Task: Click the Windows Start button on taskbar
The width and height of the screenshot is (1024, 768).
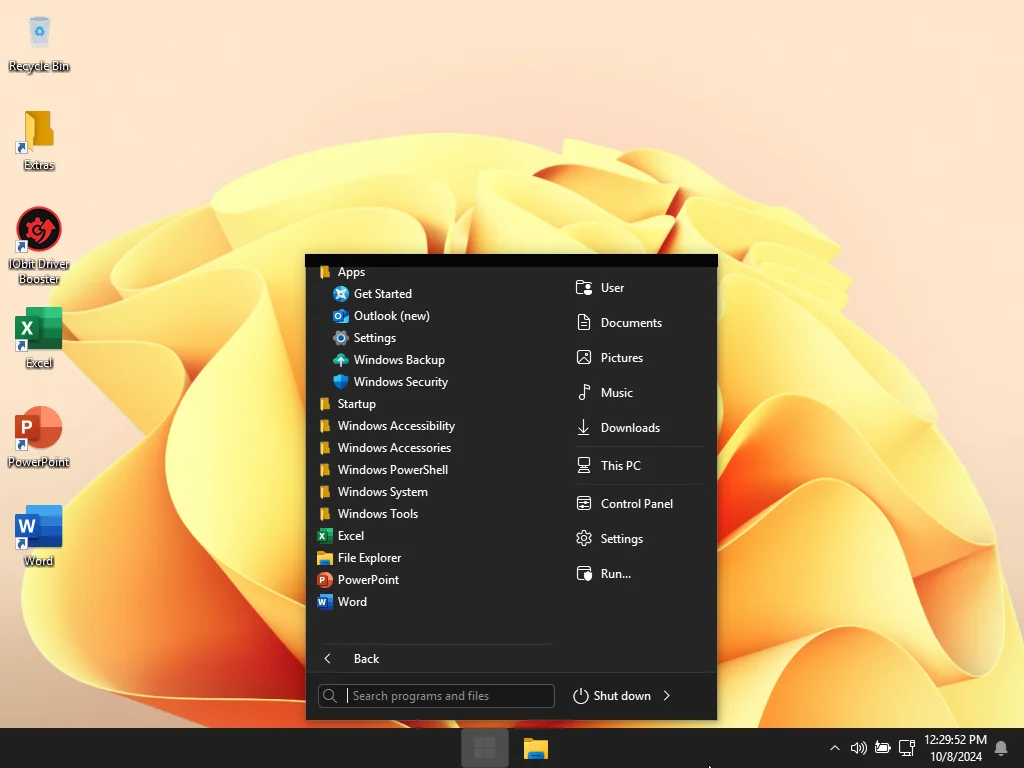Action: pyautogui.click(x=485, y=748)
